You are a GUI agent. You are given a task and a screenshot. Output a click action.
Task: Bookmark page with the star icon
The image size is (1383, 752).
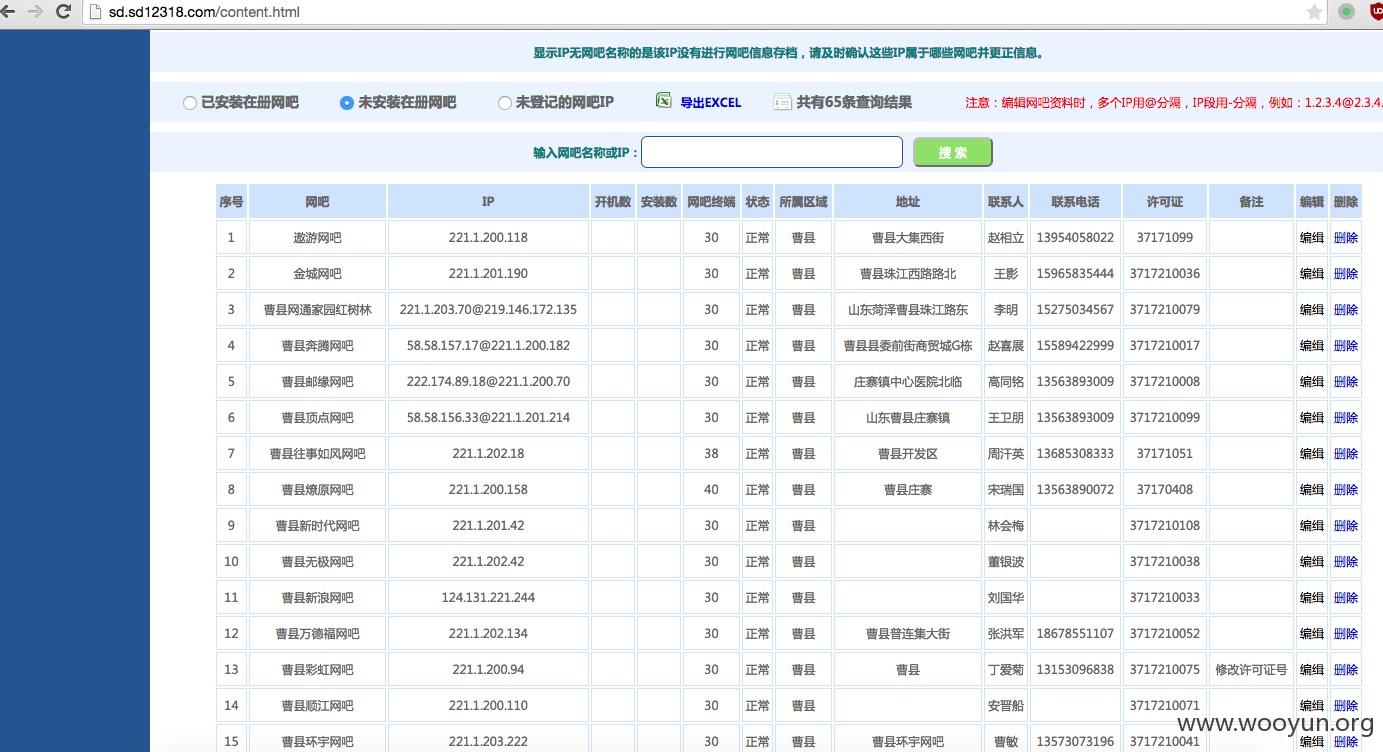1314,12
